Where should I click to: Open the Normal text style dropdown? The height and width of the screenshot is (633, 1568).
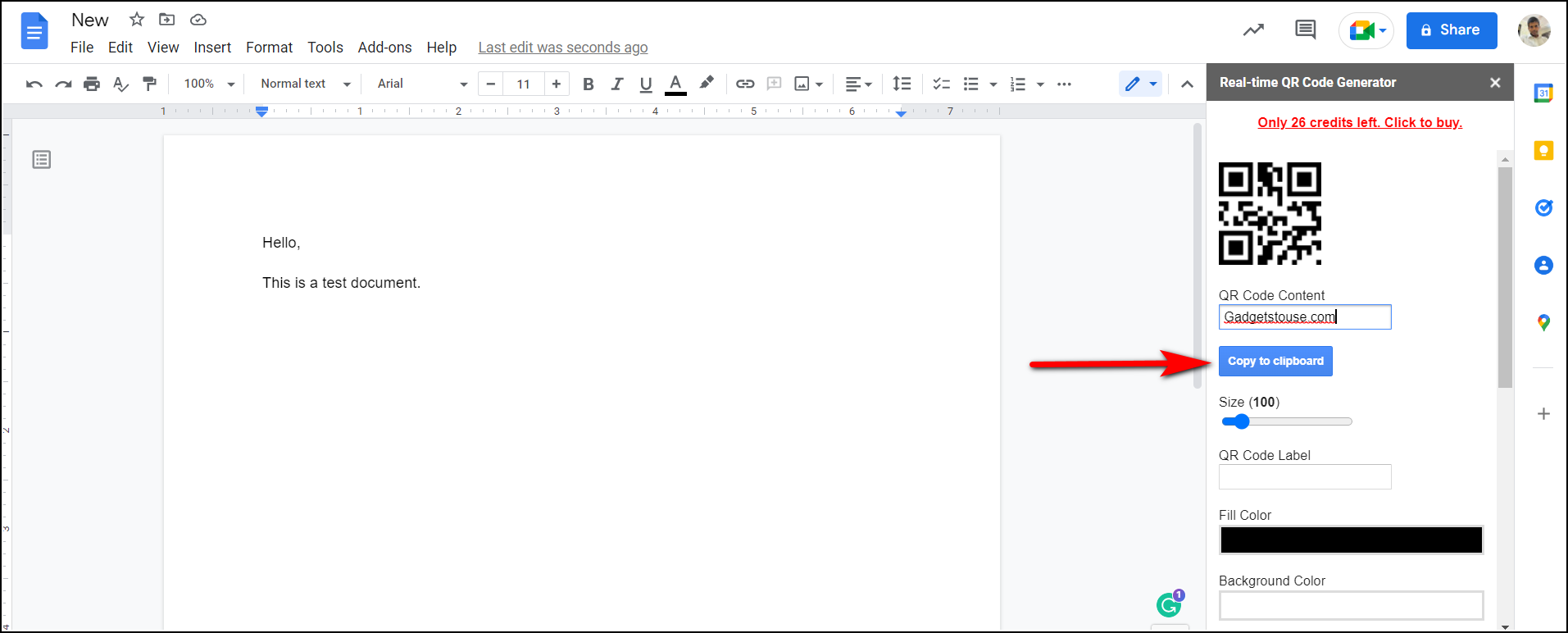pyautogui.click(x=305, y=84)
